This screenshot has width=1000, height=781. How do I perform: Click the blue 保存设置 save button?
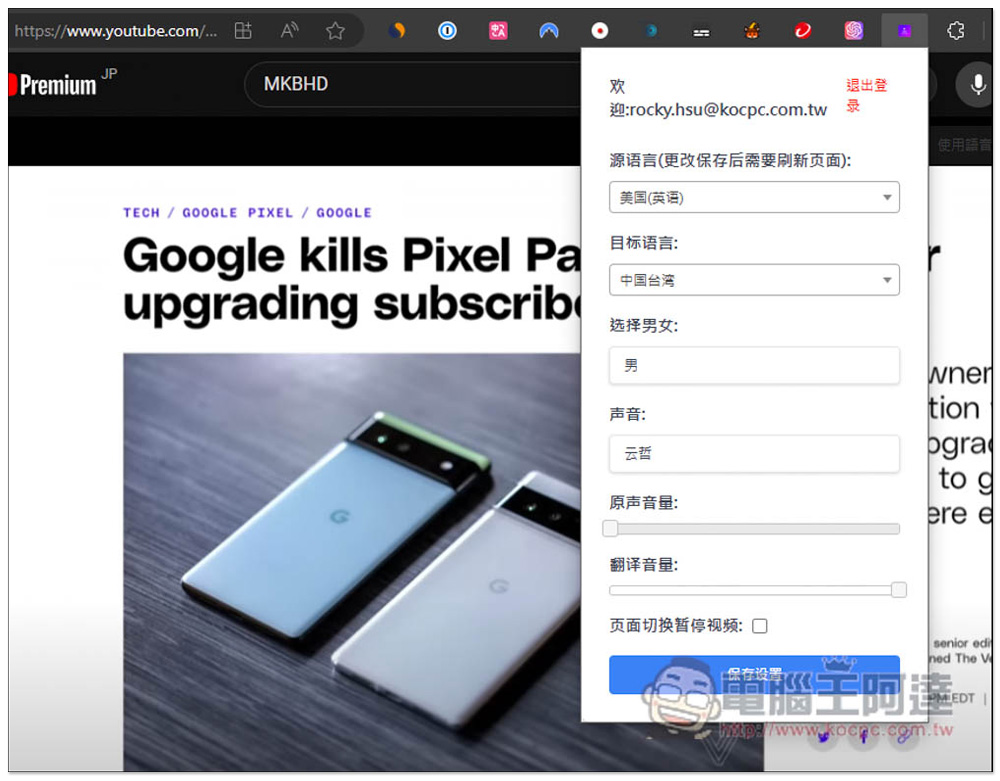pos(754,674)
